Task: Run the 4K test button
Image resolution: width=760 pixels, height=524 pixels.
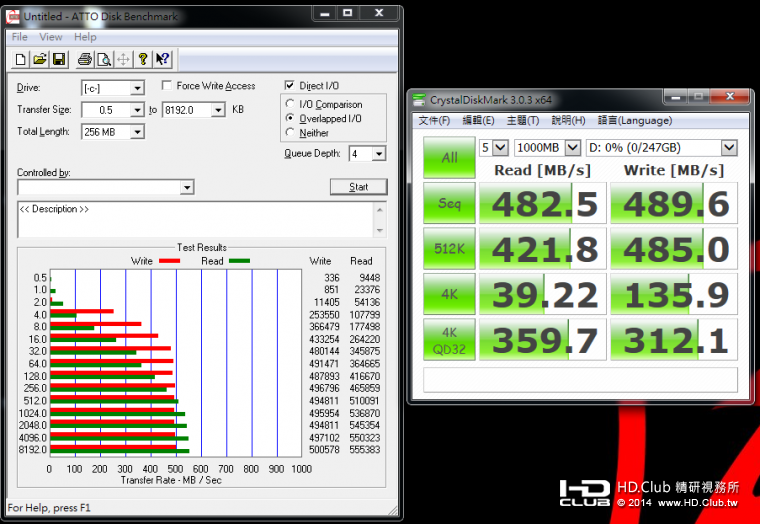Action: [x=449, y=294]
